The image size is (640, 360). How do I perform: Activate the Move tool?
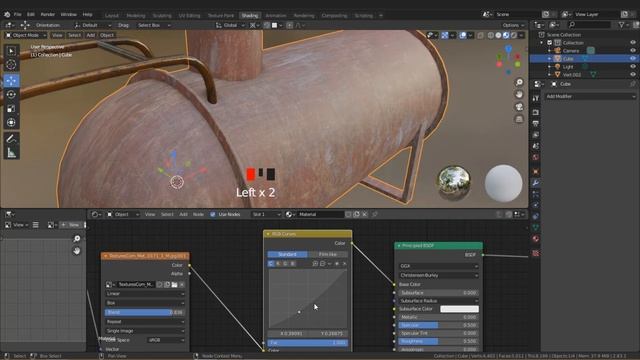[11, 80]
